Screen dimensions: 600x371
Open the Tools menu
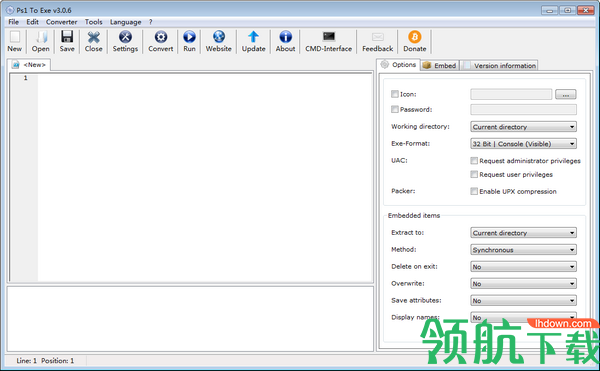pyautogui.click(x=93, y=22)
